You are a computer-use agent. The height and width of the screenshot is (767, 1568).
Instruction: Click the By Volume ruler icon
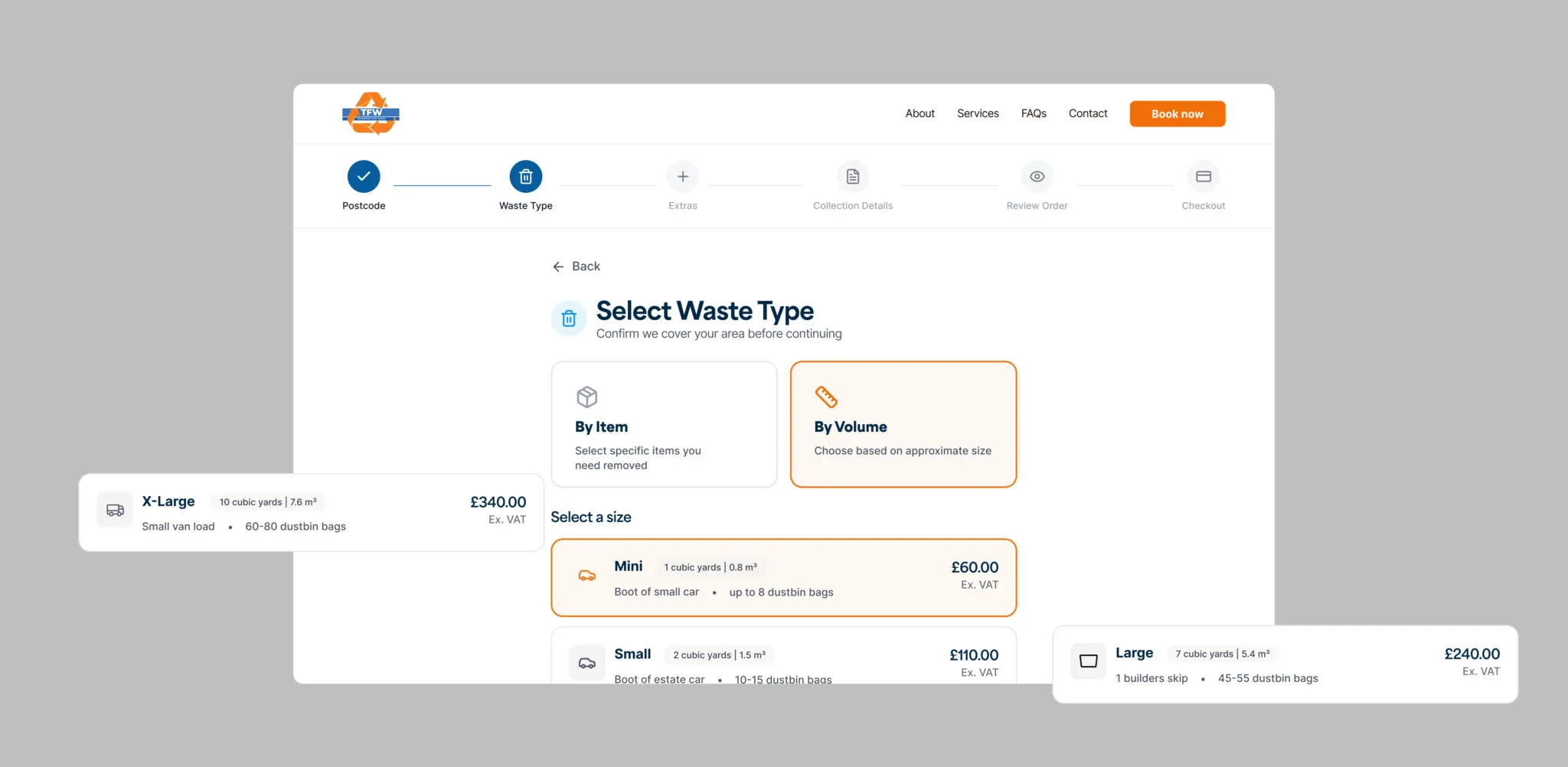click(826, 397)
